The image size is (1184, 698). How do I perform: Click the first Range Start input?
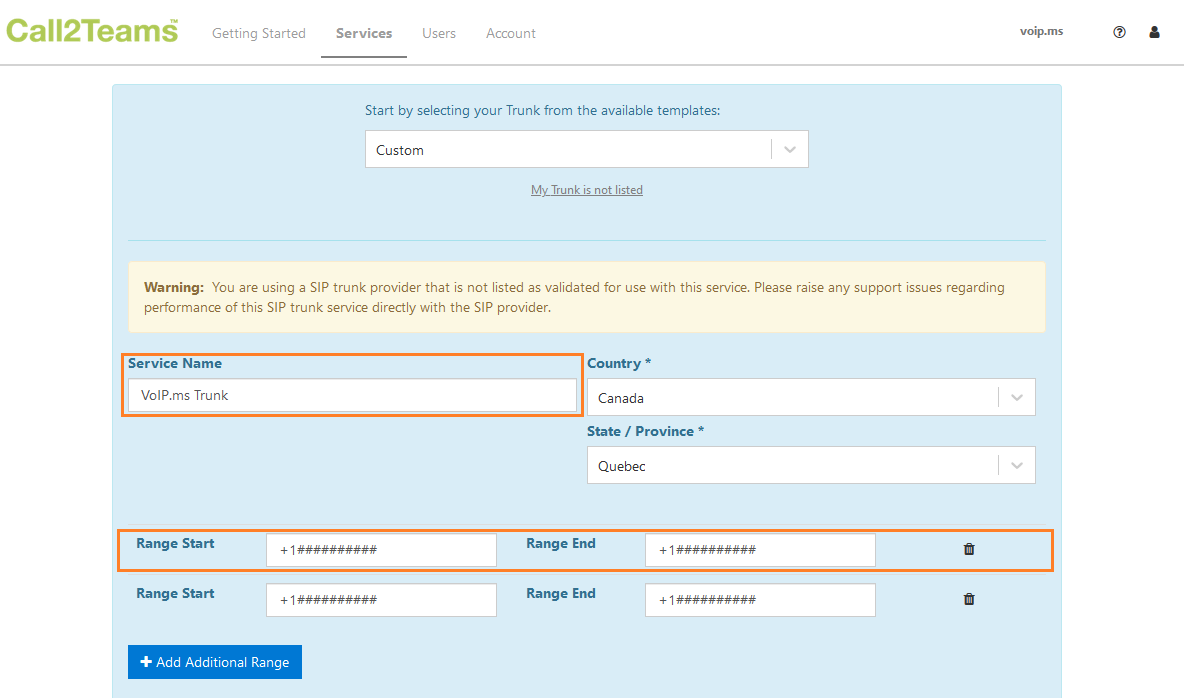coord(381,550)
